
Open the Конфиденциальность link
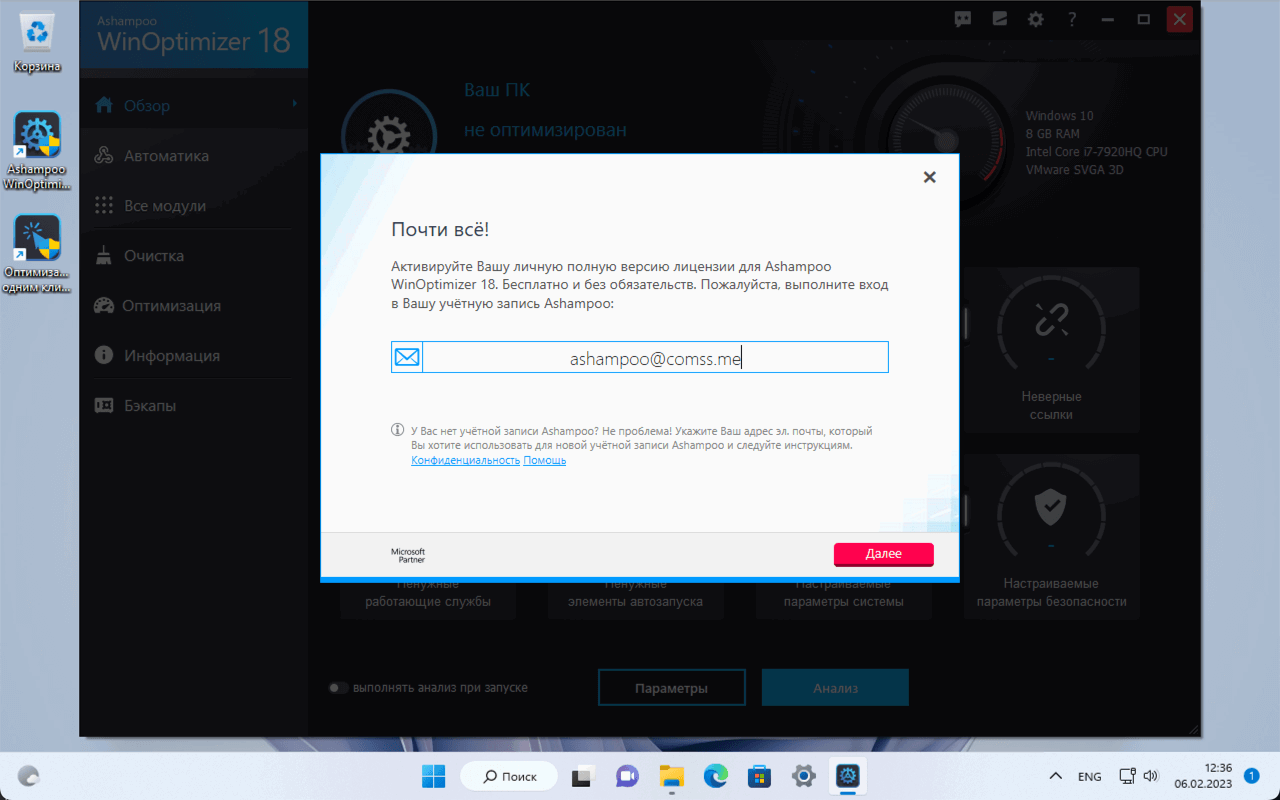coord(465,460)
